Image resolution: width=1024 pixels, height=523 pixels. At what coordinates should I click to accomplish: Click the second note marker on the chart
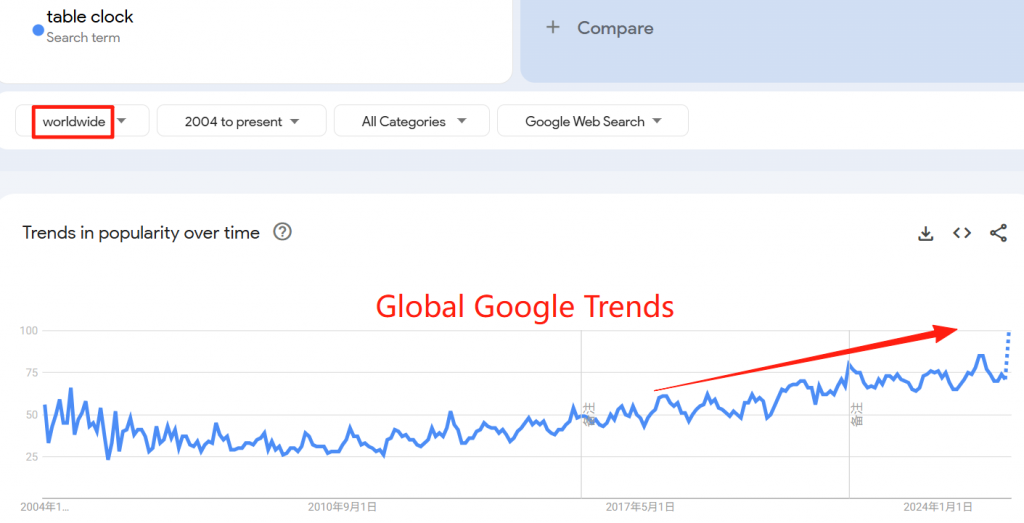[x=856, y=415]
